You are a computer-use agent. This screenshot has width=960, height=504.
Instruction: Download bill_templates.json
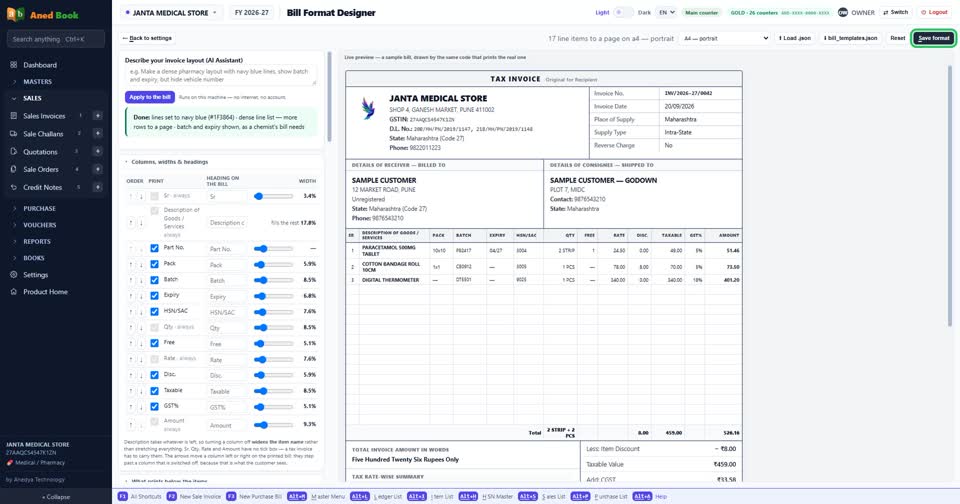850,38
